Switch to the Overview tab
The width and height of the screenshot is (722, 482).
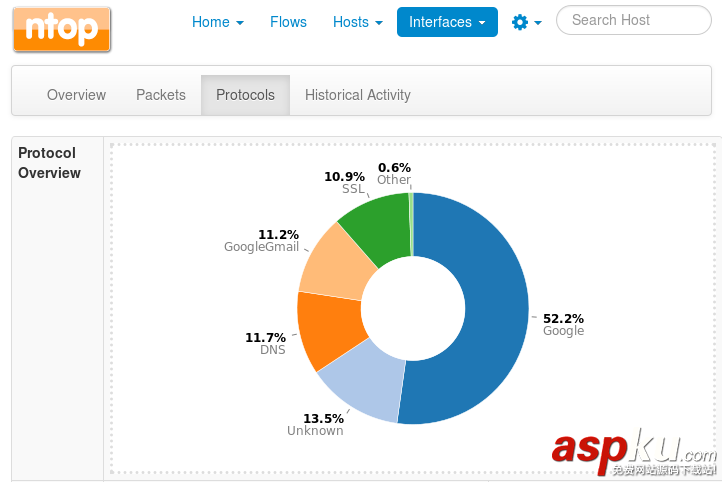click(76, 95)
